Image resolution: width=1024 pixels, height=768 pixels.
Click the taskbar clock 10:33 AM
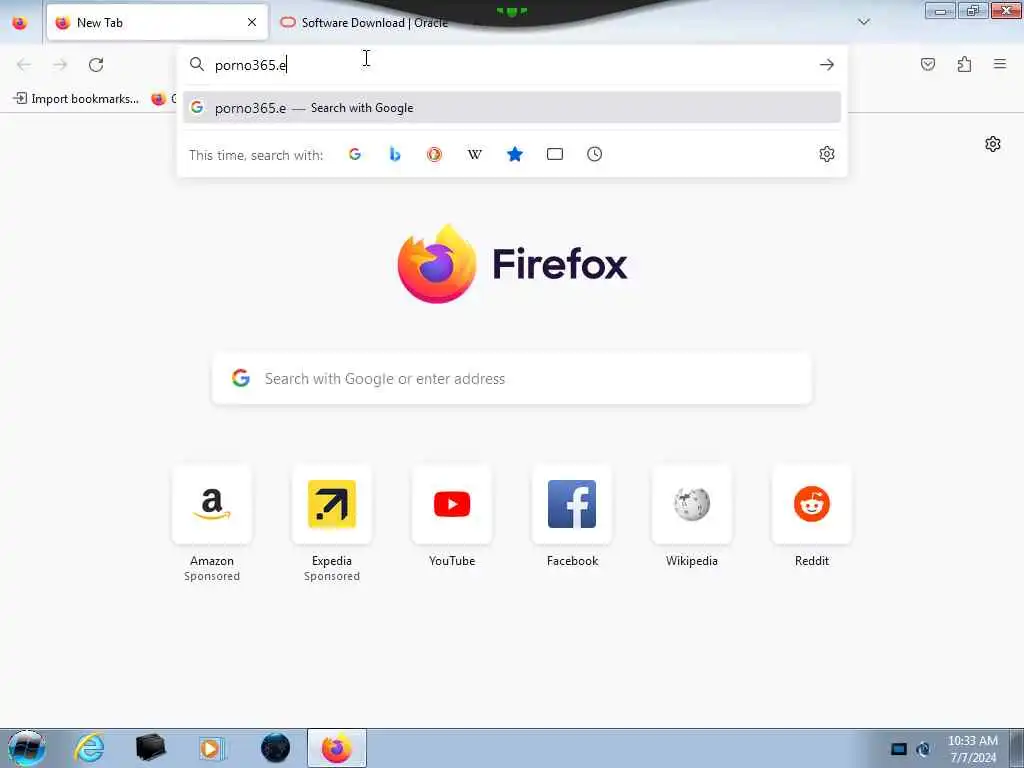[x=972, y=741]
